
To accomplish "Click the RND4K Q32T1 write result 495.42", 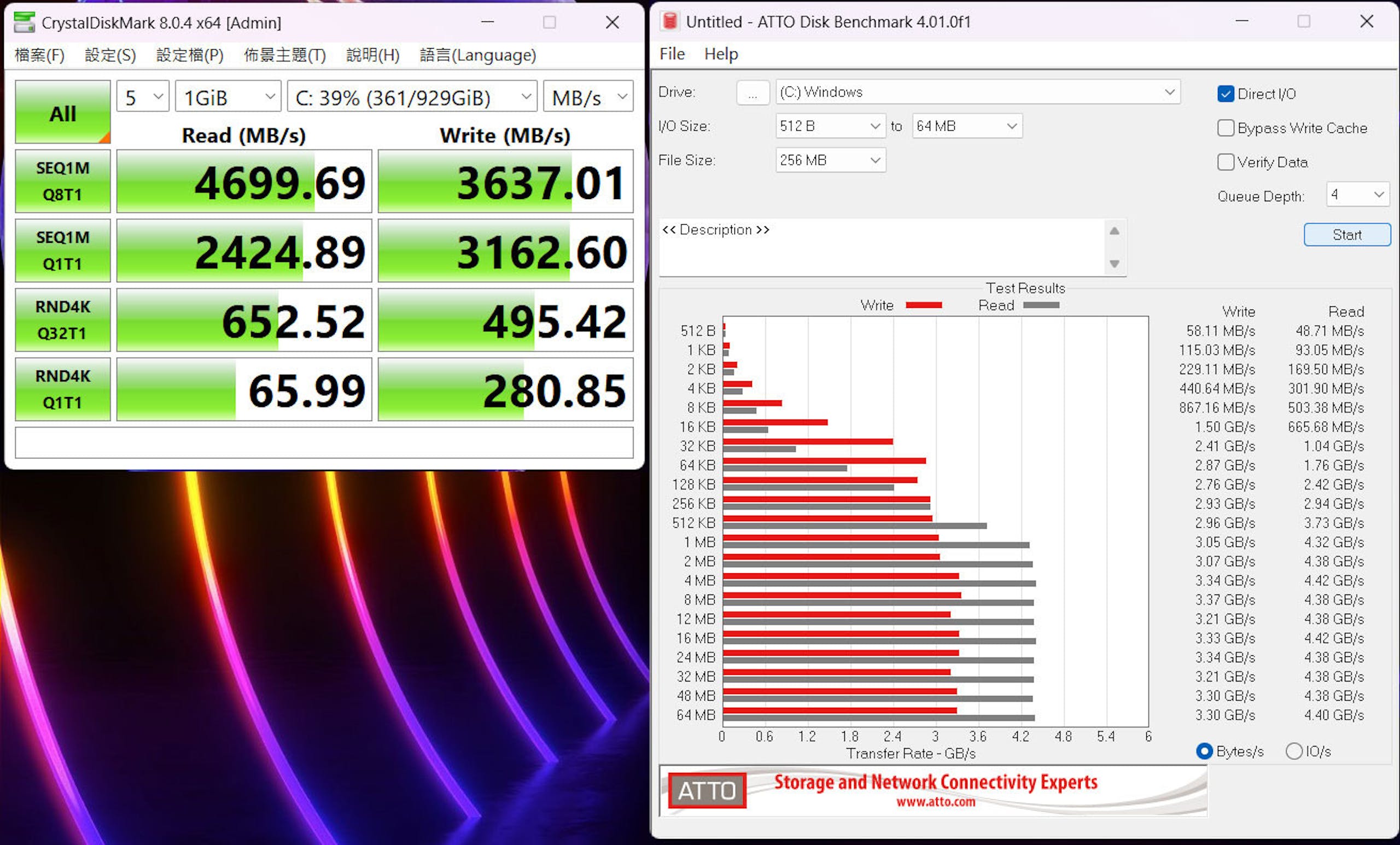I will pyautogui.click(x=506, y=320).
